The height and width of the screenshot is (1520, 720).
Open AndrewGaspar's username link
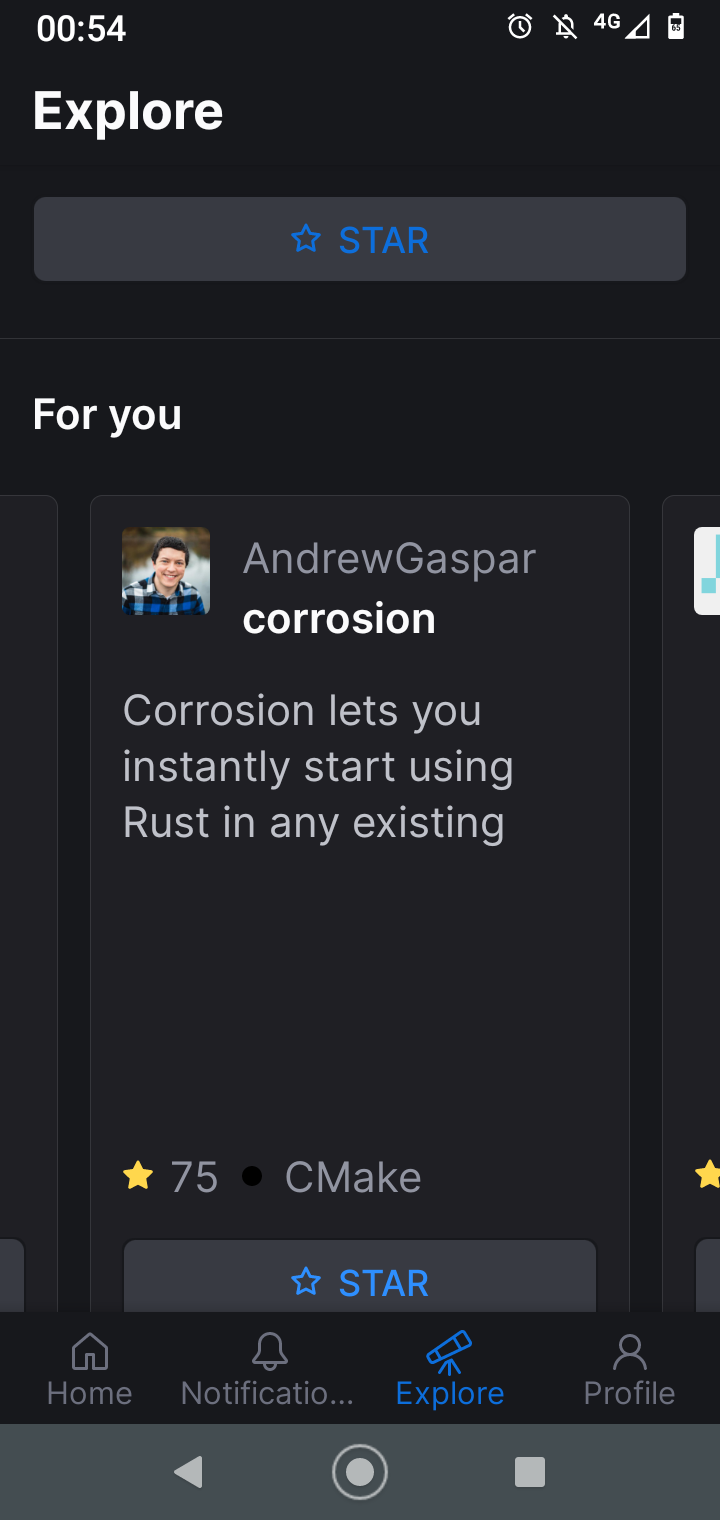click(x=389, y=557)
